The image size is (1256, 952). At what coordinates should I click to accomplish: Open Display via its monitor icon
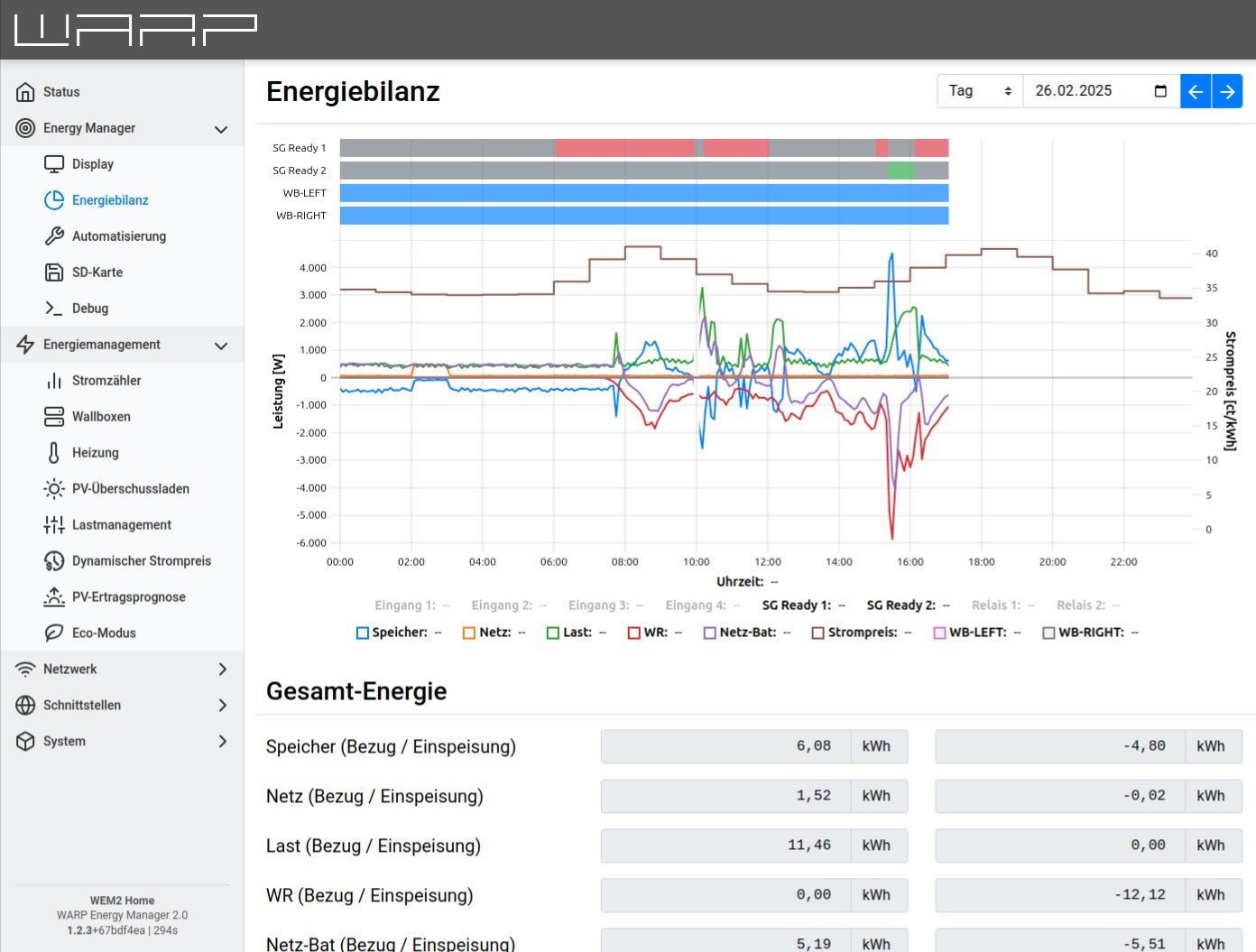tap(54, 164)
